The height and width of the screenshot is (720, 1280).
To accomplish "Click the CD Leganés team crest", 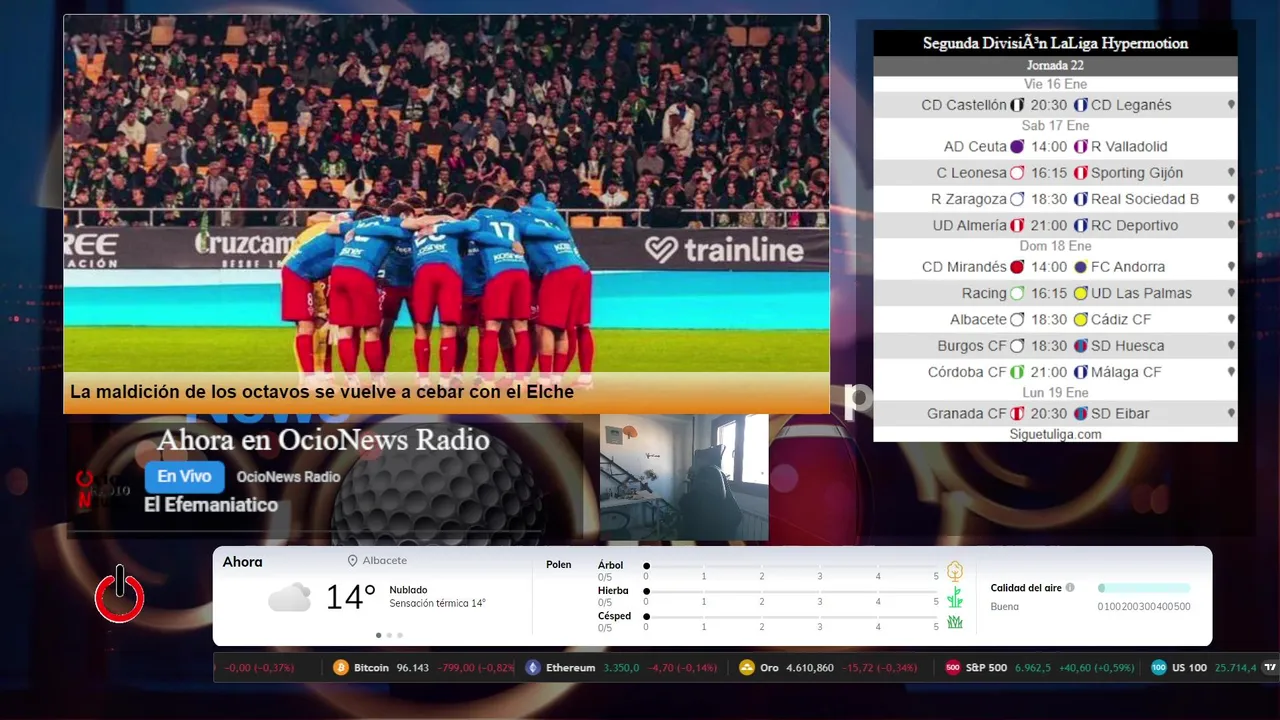I will pyautogui.click(x=1081, y=105).
